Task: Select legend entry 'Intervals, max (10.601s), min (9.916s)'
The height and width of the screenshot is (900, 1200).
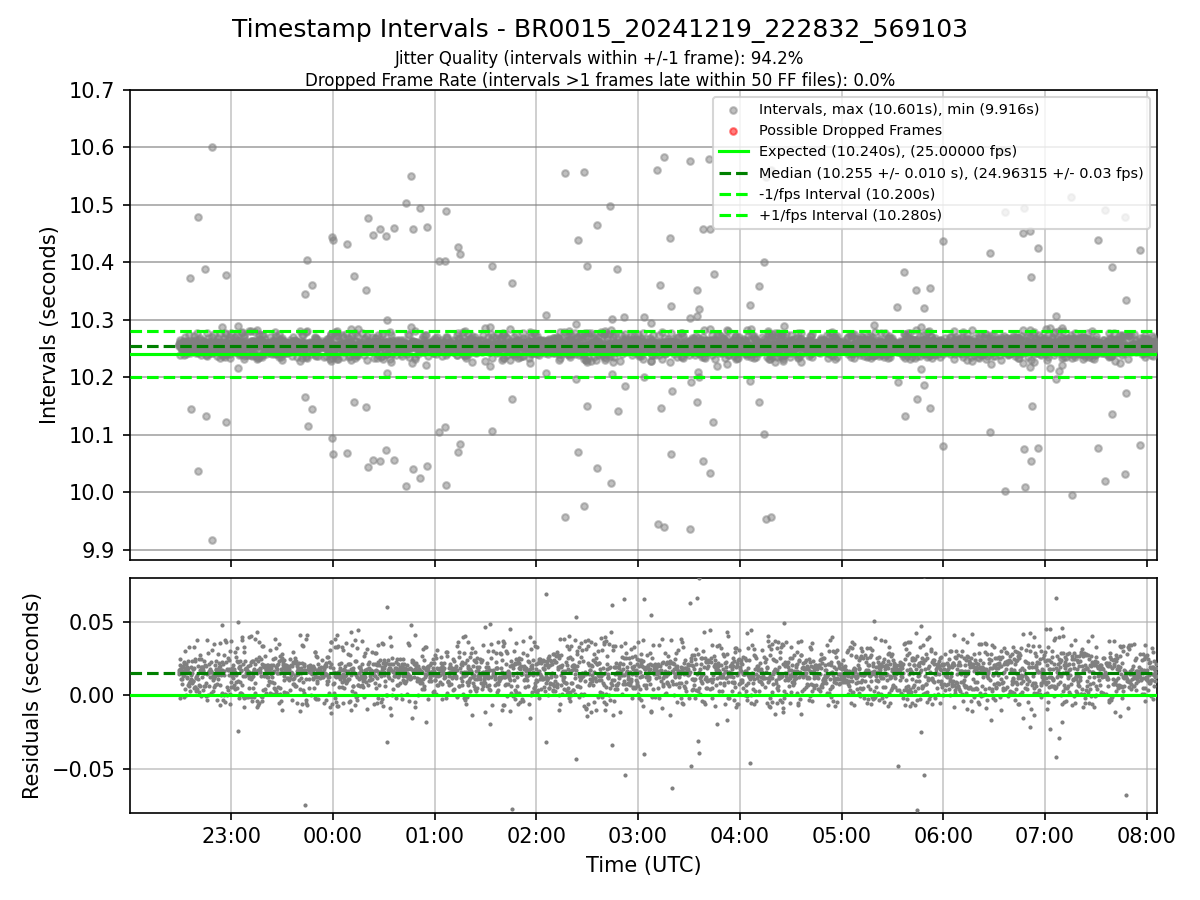Action: coord(898,109)
